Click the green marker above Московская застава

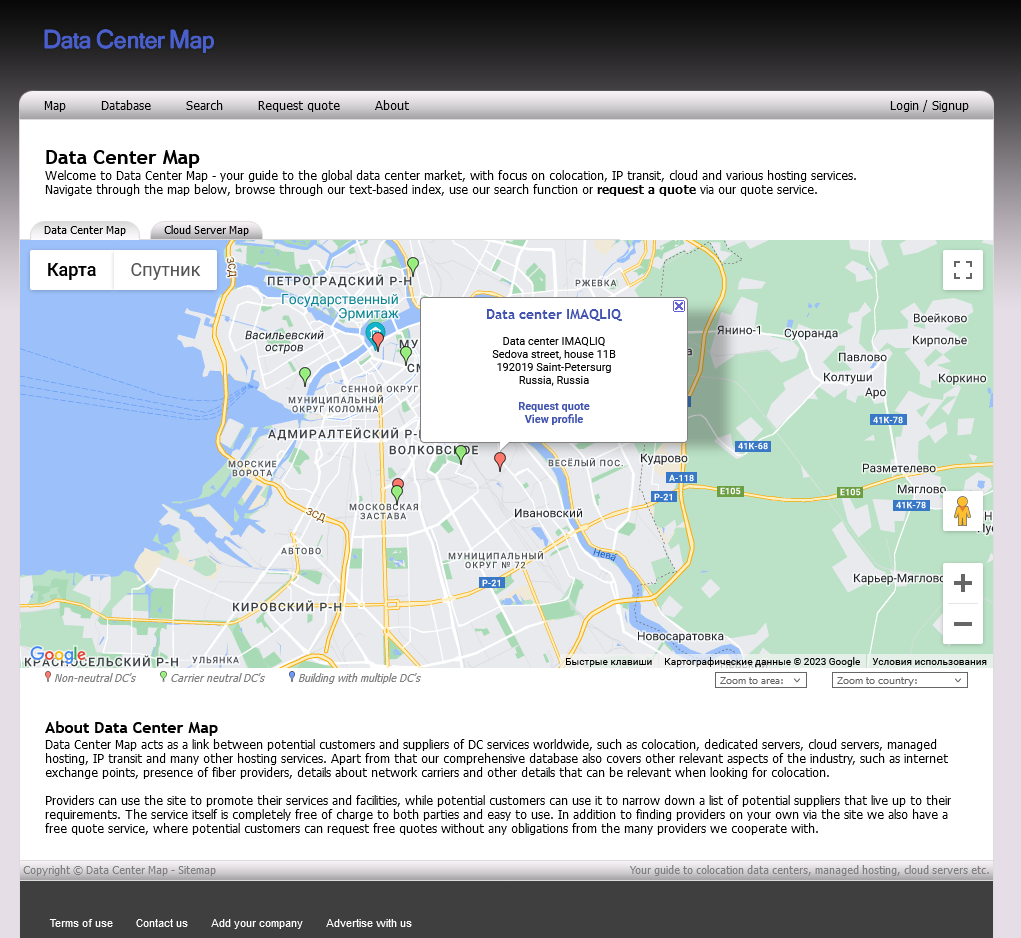397,494
